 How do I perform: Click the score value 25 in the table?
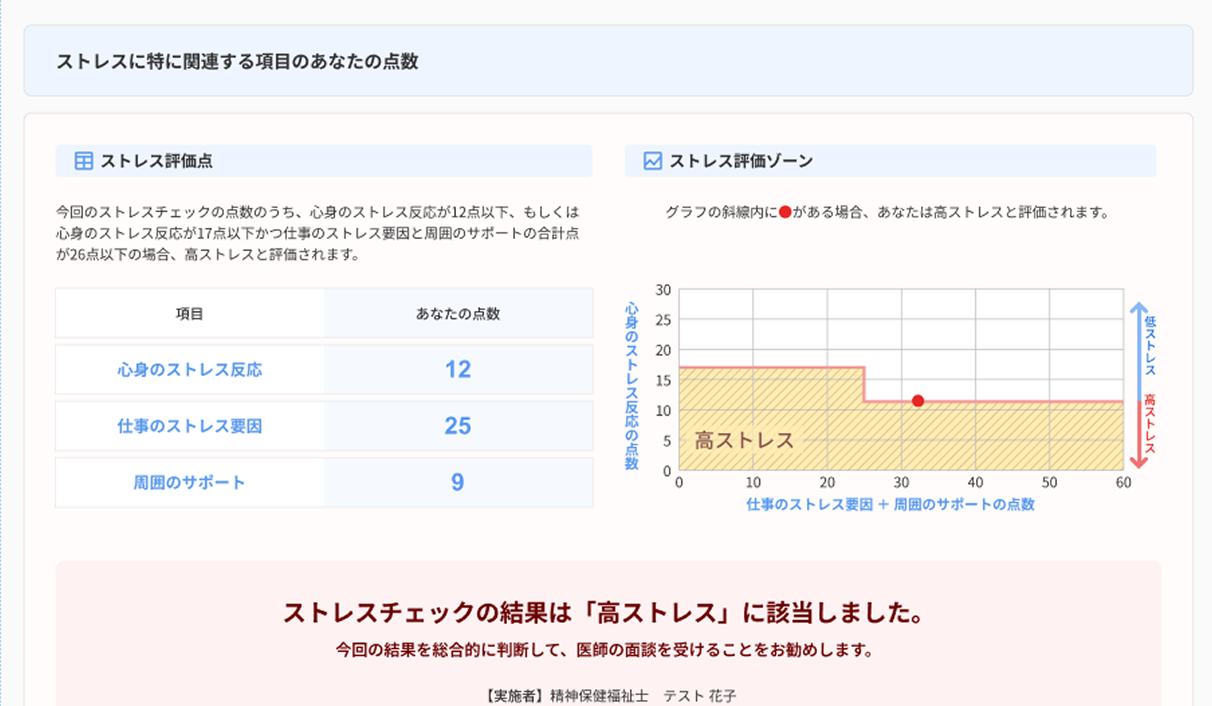tap(457, 426)
